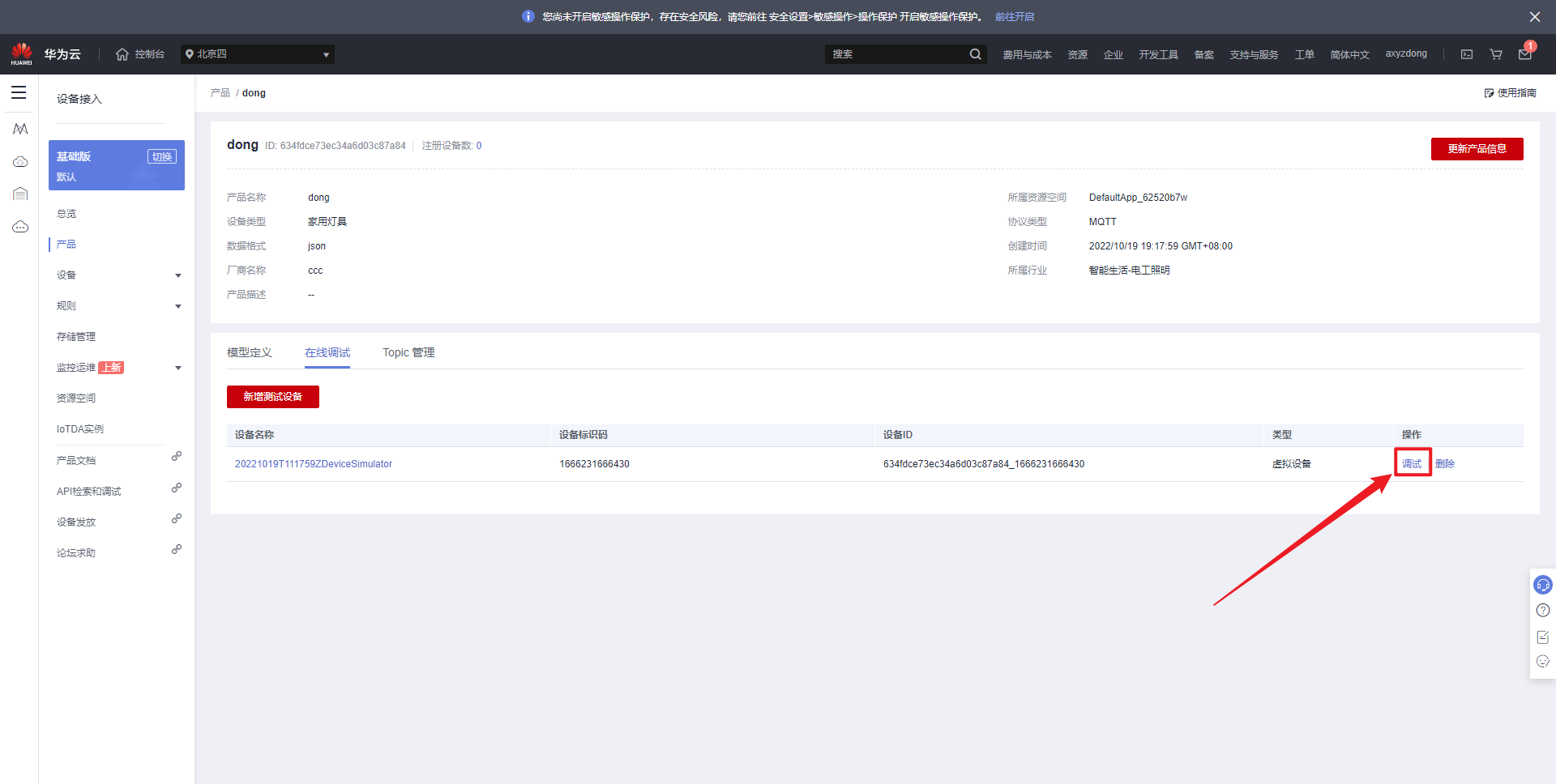
Task: Click device identifier 1666231666430 cell
Action: click(594, 464)
